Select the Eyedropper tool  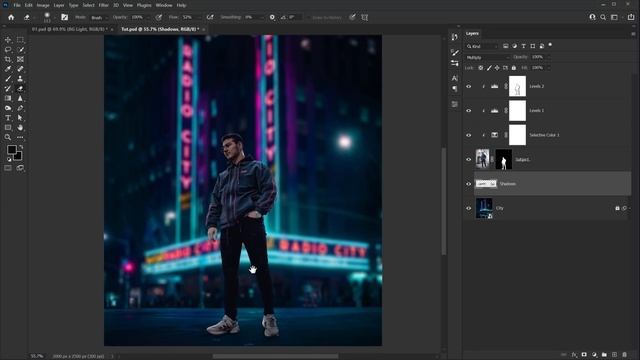coord(8,69)
